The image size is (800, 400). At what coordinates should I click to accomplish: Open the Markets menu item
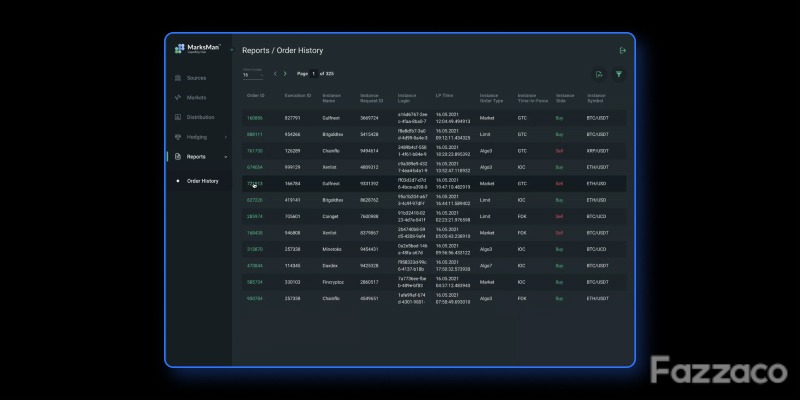196,97
